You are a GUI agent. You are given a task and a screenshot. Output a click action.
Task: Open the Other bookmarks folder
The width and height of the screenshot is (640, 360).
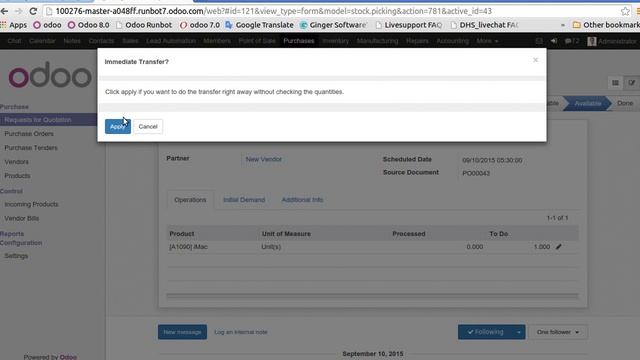point(606,25)
